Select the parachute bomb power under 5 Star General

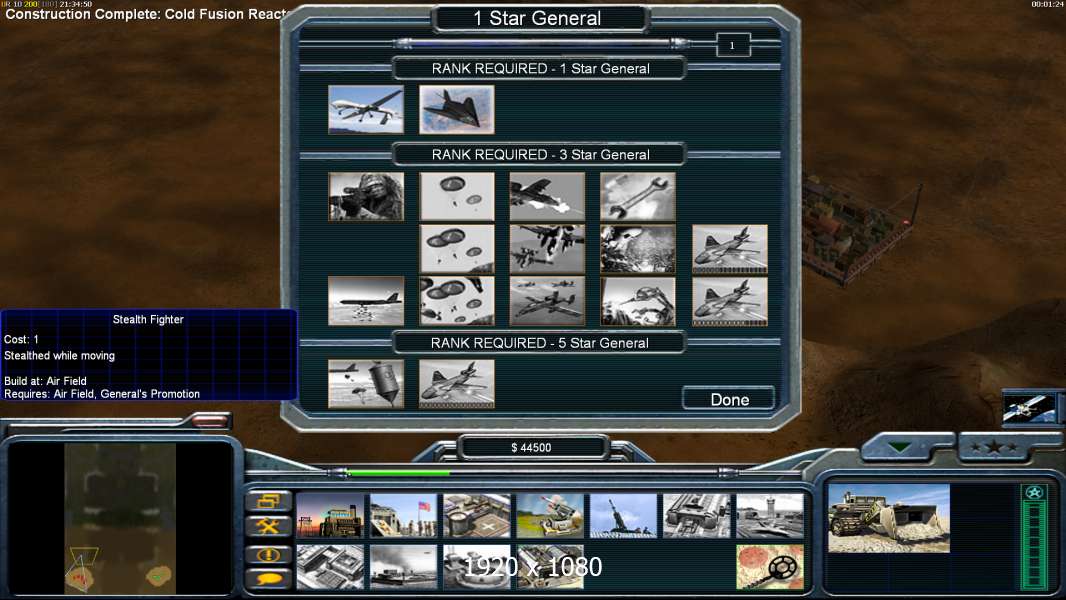click(x=366, y=384)
